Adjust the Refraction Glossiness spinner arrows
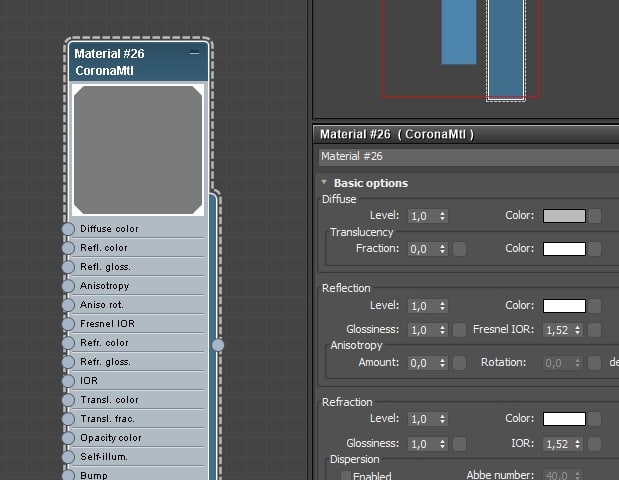619x480 pixels. (443, 444)
